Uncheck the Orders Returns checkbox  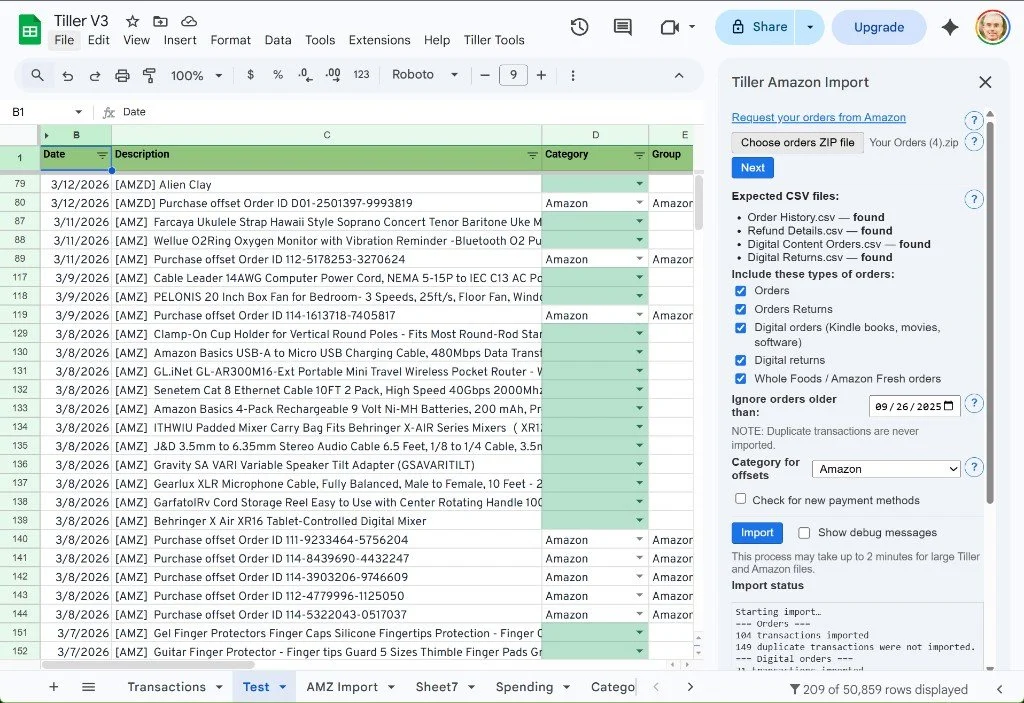[x=740, y=309]
